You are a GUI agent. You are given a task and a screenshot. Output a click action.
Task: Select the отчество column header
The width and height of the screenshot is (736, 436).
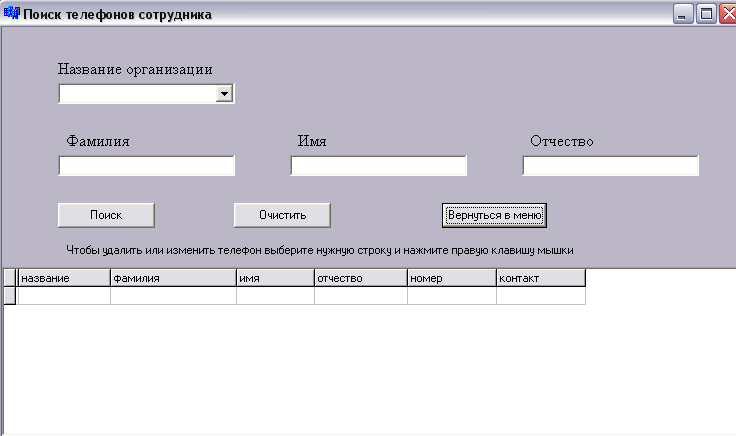point(361,278)
